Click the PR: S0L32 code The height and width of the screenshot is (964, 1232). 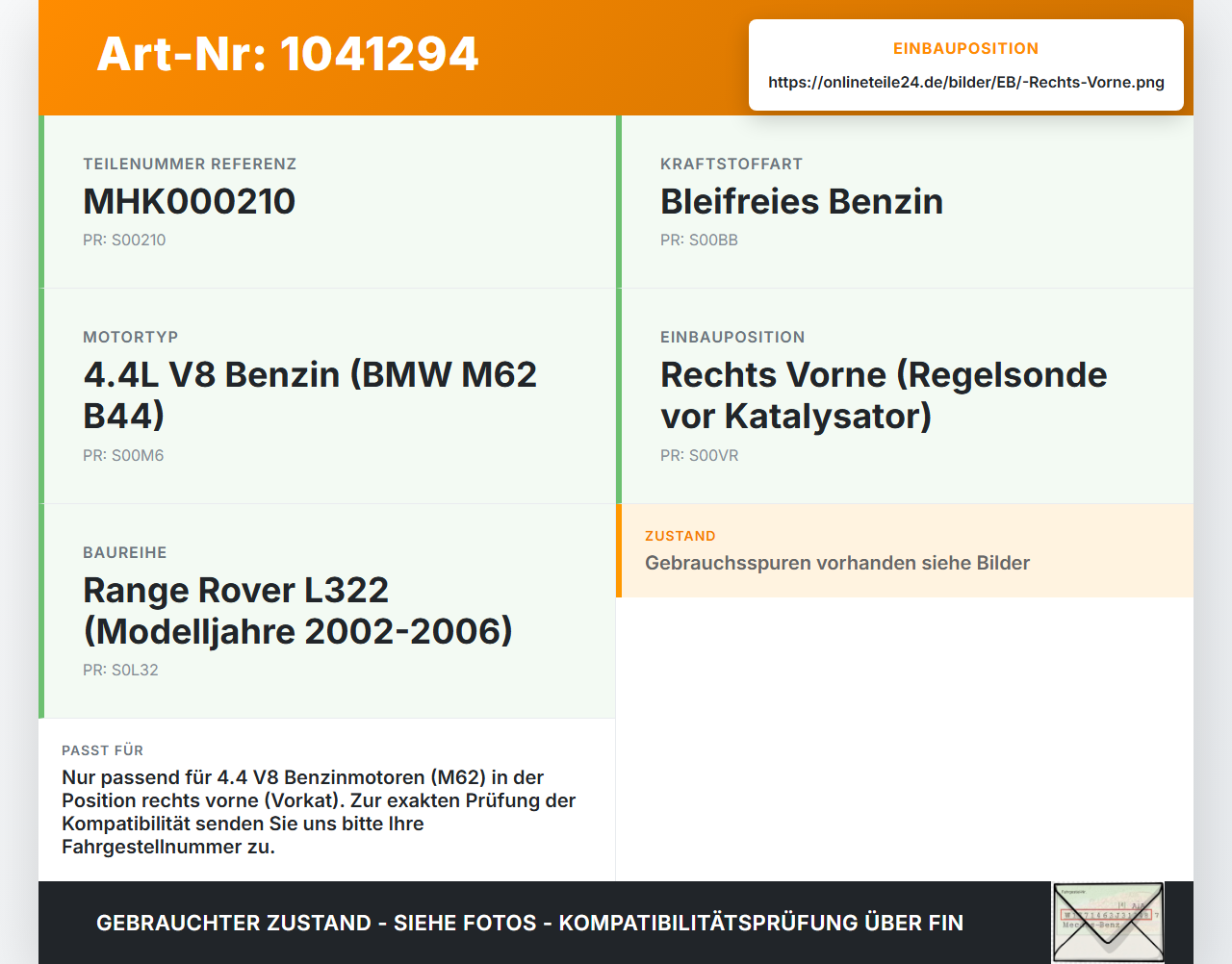(x=120, y=670)
